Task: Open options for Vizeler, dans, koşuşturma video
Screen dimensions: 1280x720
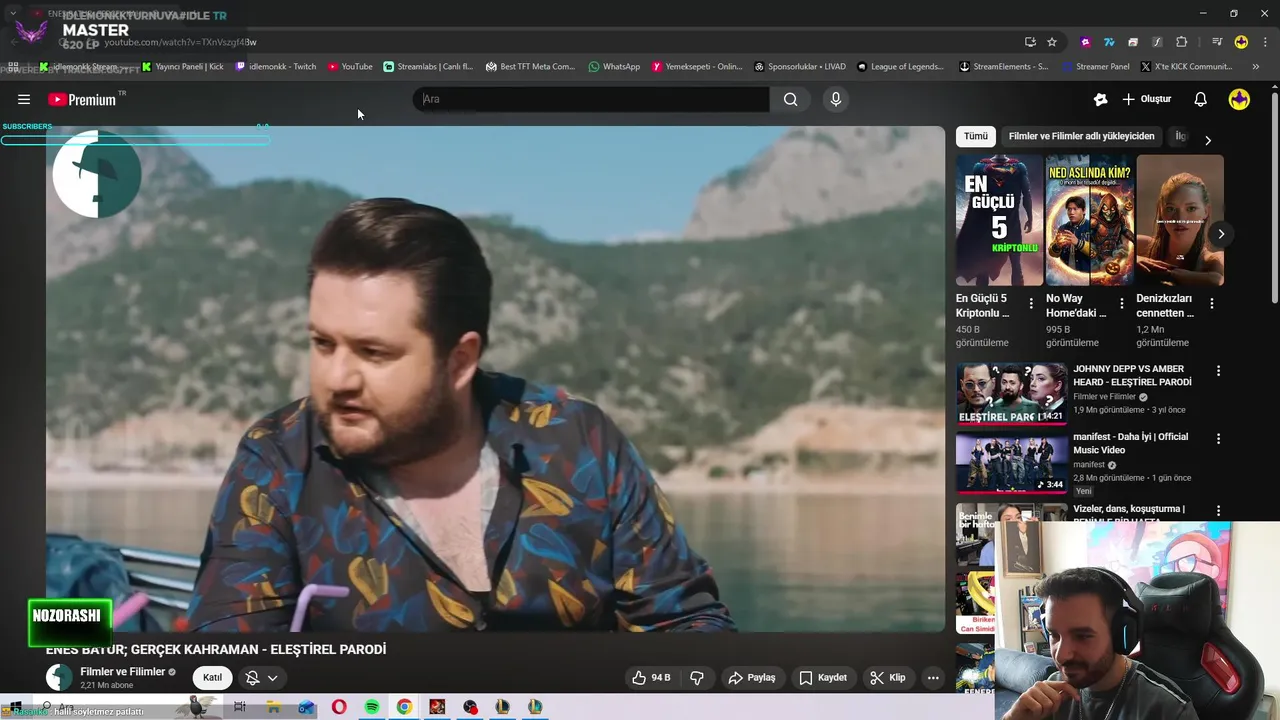Action: coord(1218,511)
